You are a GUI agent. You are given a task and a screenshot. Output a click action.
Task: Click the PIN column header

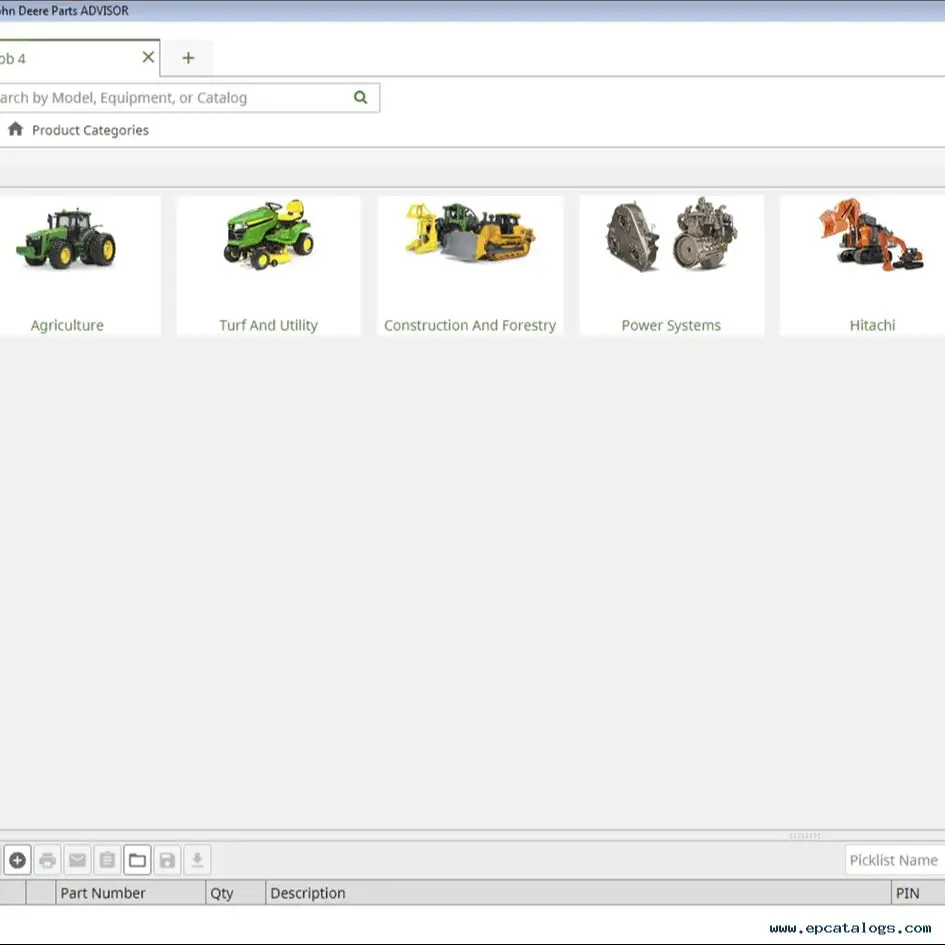(x=918, y=893)
